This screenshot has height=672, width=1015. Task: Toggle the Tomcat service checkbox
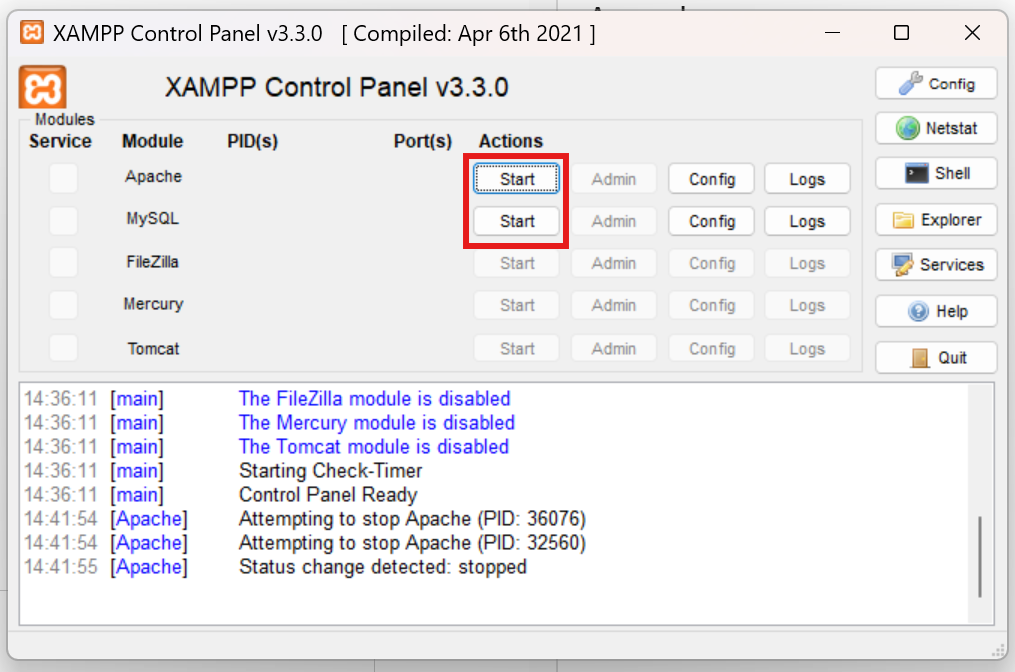(x=63, y=348)
